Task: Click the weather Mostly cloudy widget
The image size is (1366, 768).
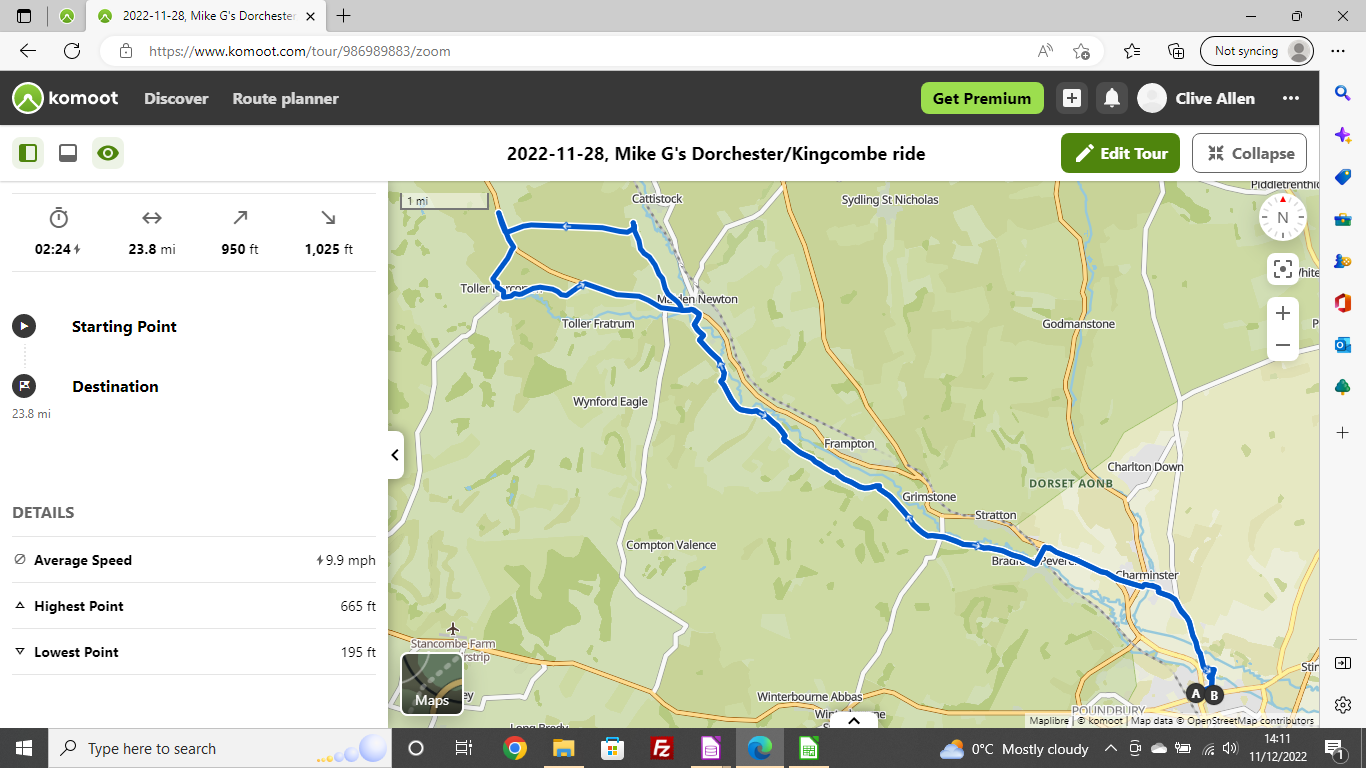Action: pyautogui.click(x=1014, y=748)
